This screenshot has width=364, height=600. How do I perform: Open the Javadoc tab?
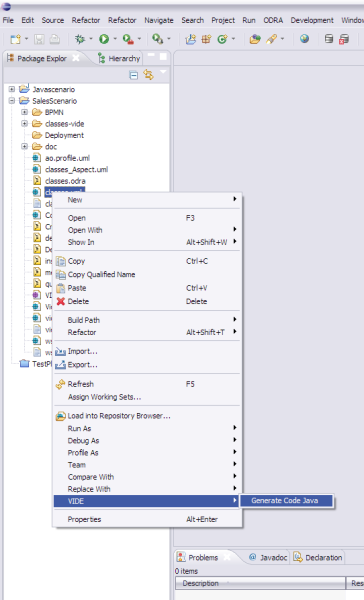coord(268,558)
